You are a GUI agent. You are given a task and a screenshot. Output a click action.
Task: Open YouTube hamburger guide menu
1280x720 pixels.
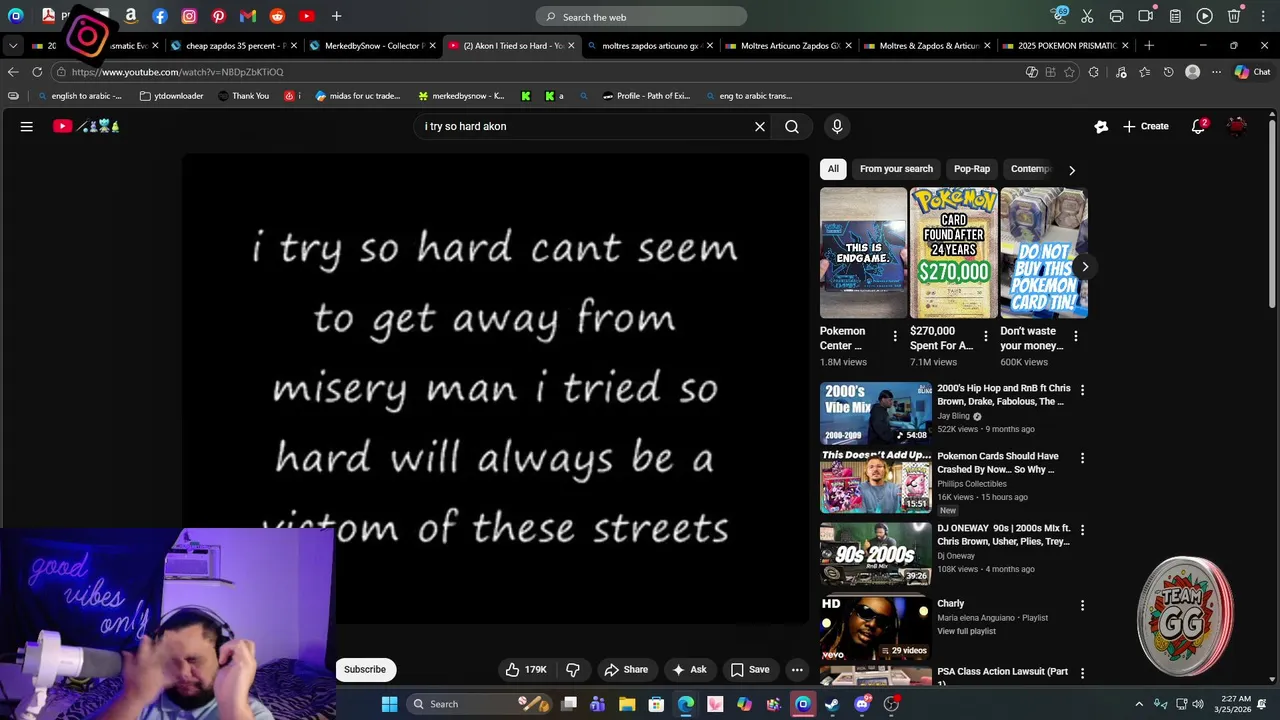pyautogui.click(x=27, y=126)
